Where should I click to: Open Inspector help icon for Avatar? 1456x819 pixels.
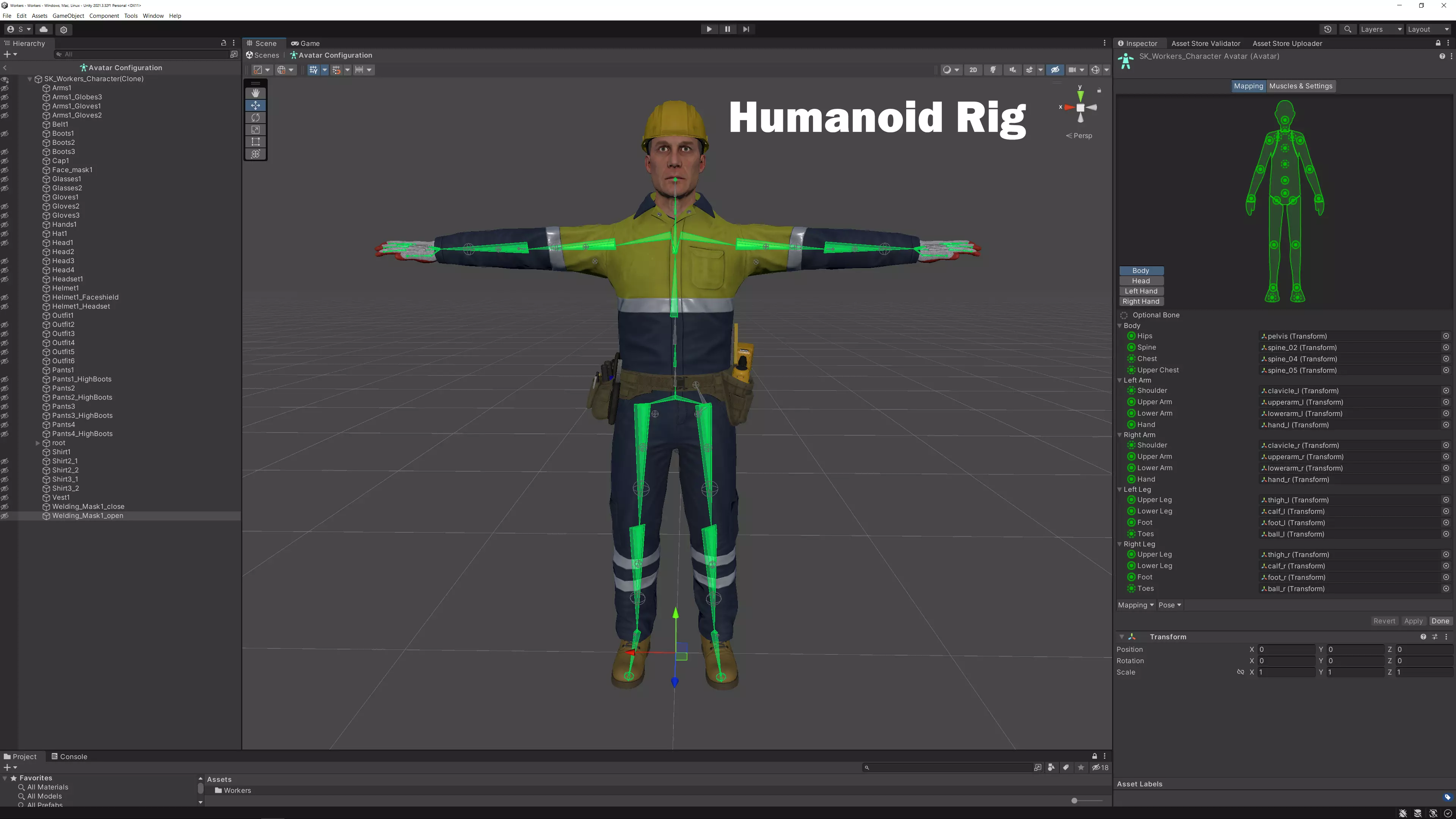1442,56
